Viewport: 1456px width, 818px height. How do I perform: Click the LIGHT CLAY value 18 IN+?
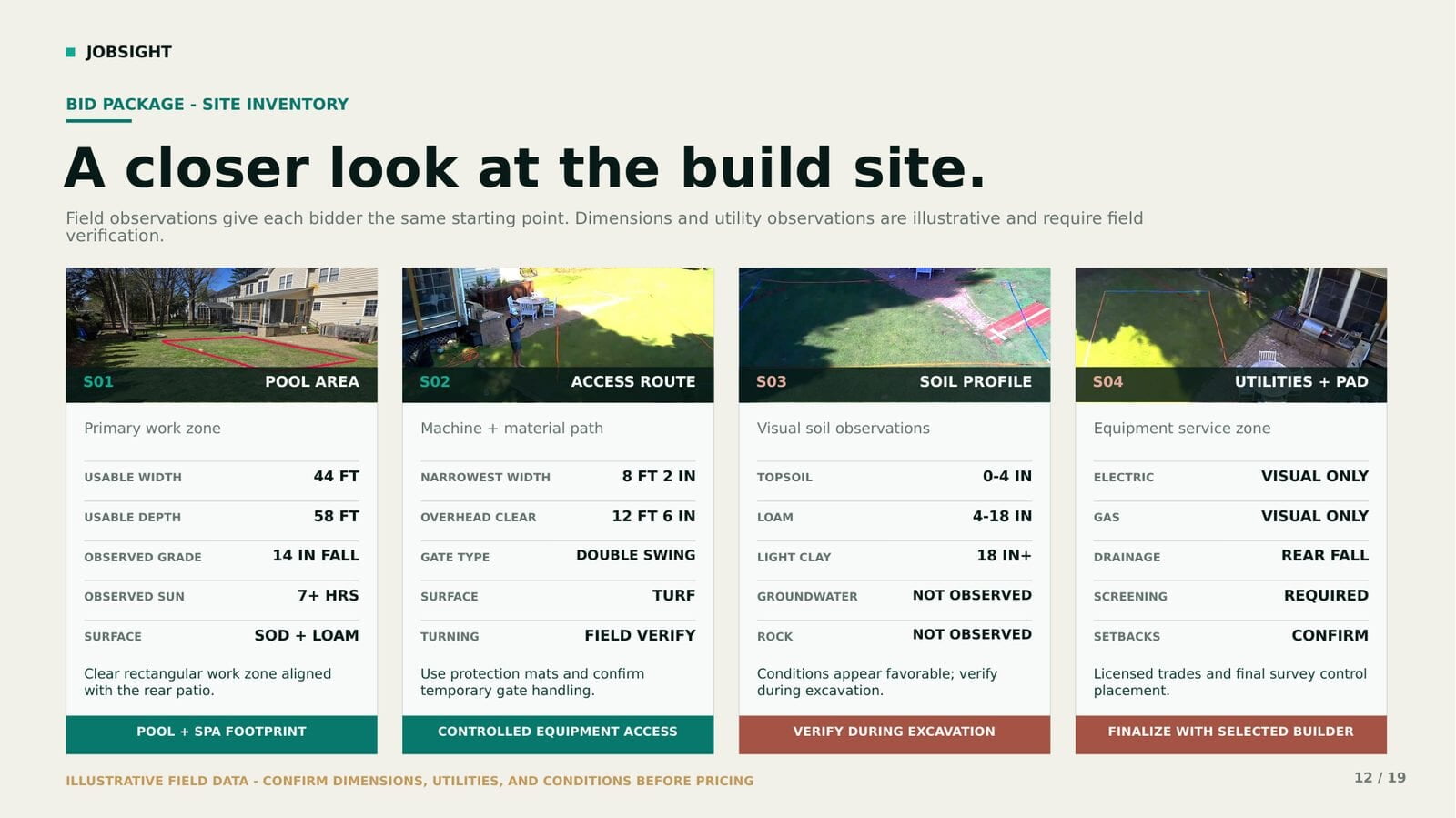coord(1005,555)
